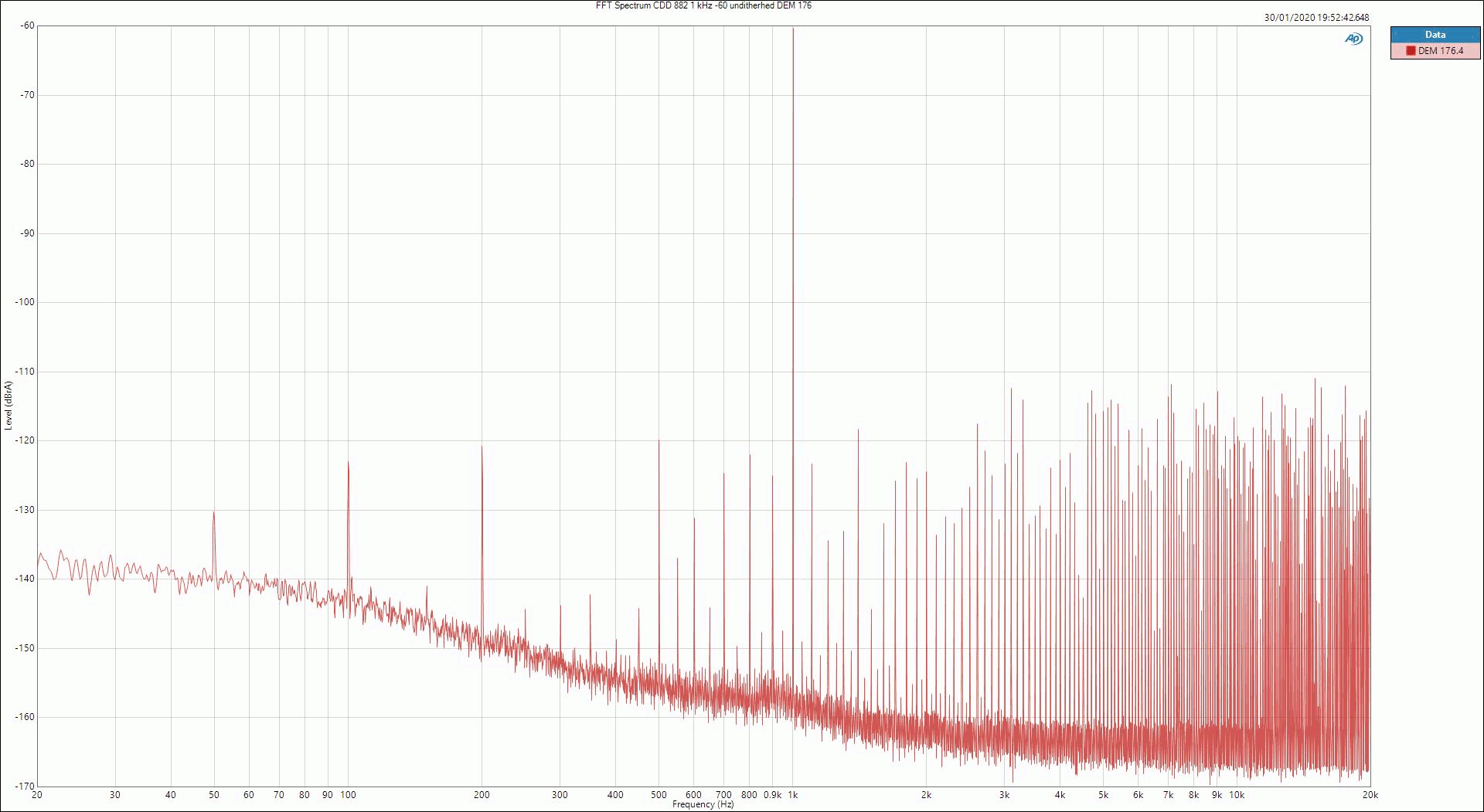Click the 20k frequency axis tick label

point(1370,795)
